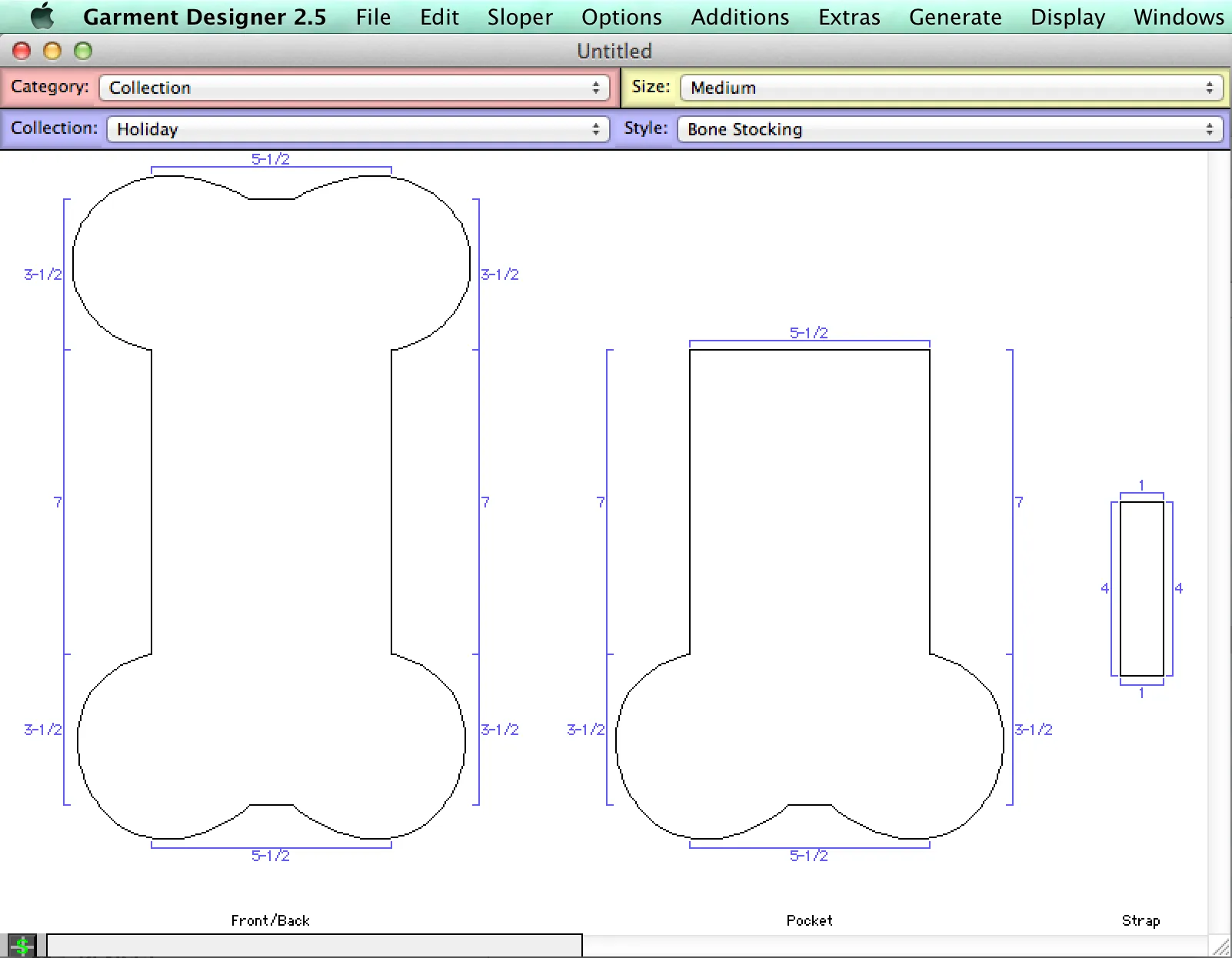The width and height of the screenshot is (1232, 958).
Task: Click the green dollar sign status icon
Action: pos(22,946)
